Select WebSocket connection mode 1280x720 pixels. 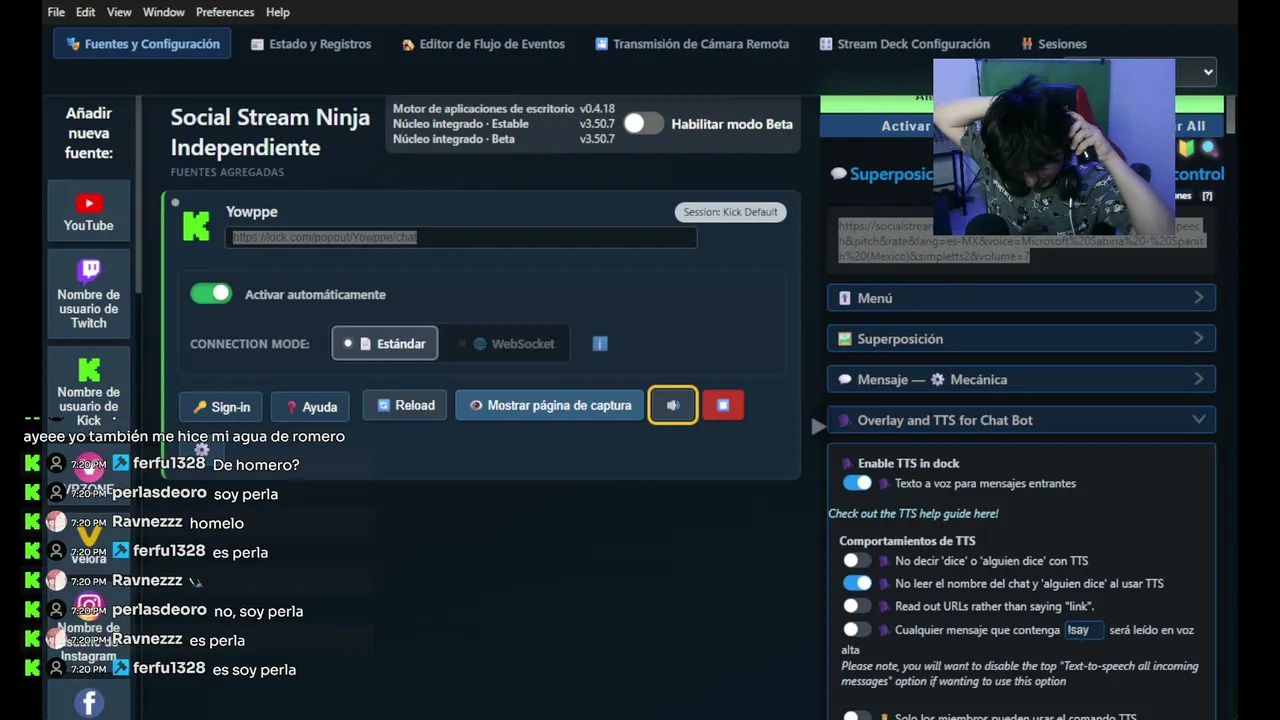point(506,343)
